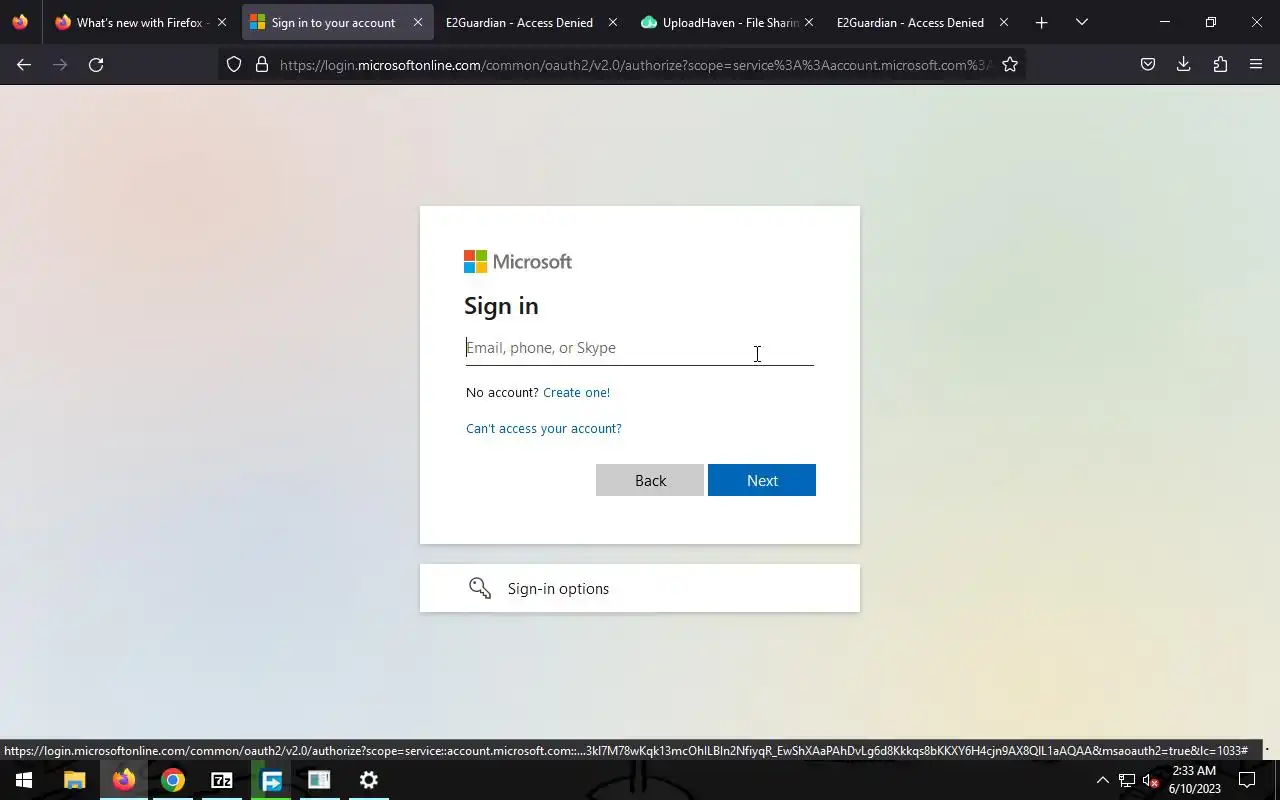Open a new browser tab
Screen dimensions: 1280x800
click(x=1041, y=22)
